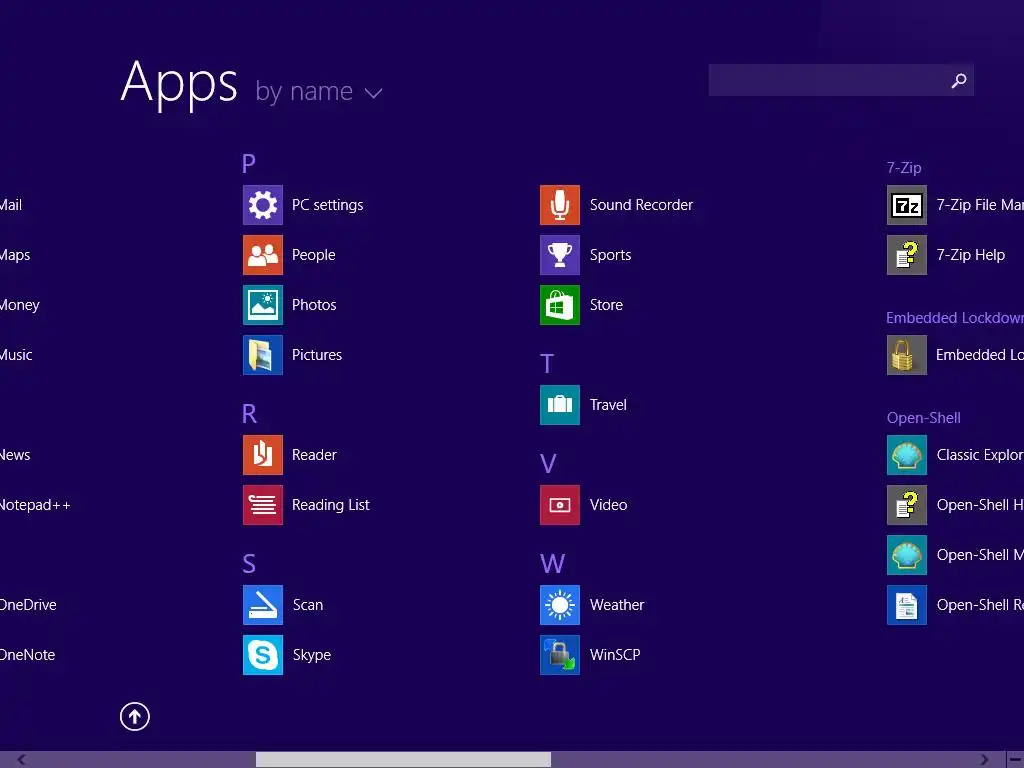1024x768 pixels.
Task: Open the Pictures folder icon
Action: coord(263,355)
